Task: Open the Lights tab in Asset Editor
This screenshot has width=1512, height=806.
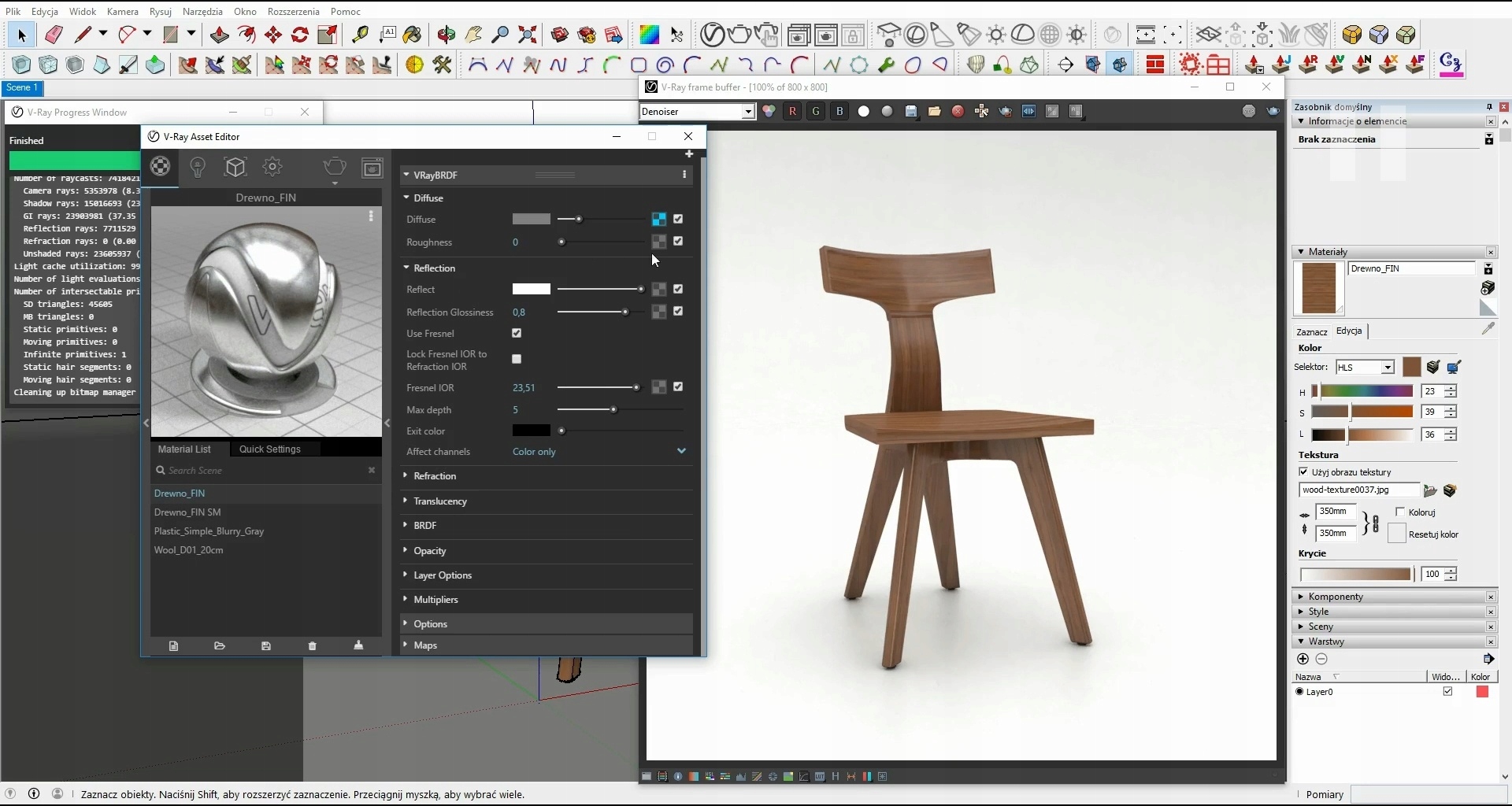Action: click(198, 167)
